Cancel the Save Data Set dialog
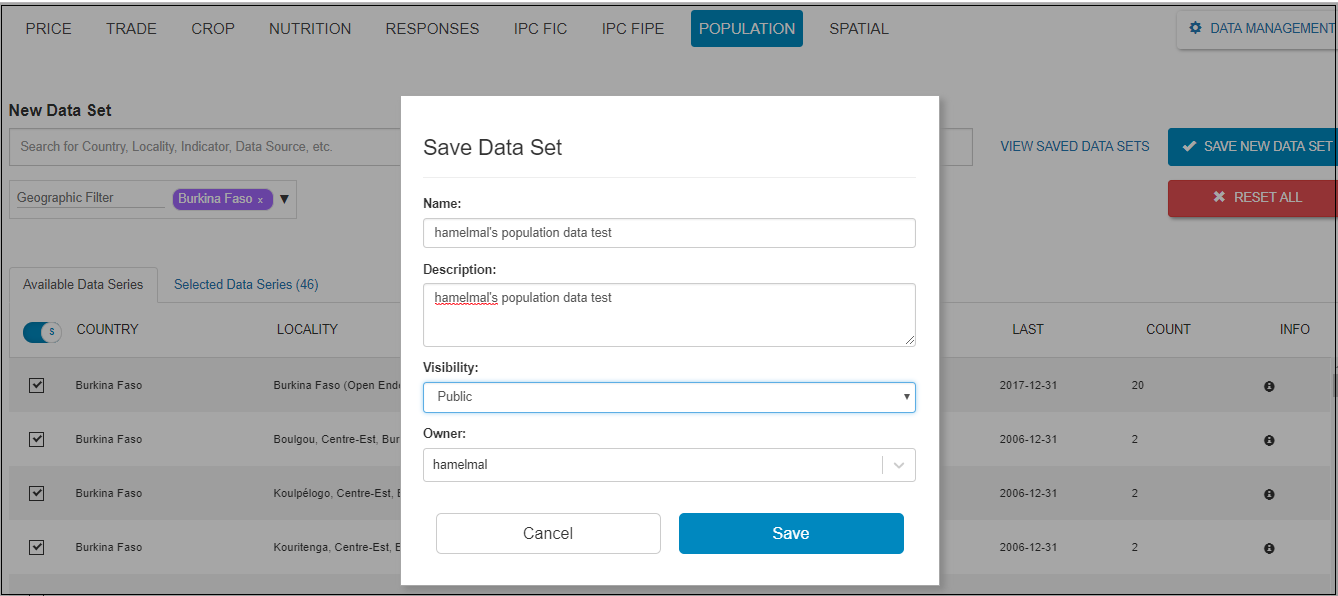 548,533
